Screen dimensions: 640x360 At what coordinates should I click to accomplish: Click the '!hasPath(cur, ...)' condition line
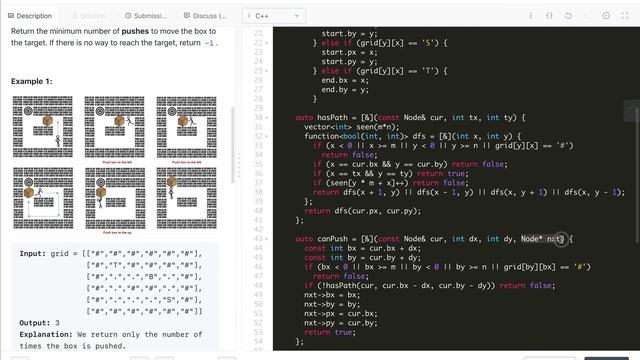pyautogui.click(x=430, y=285)
